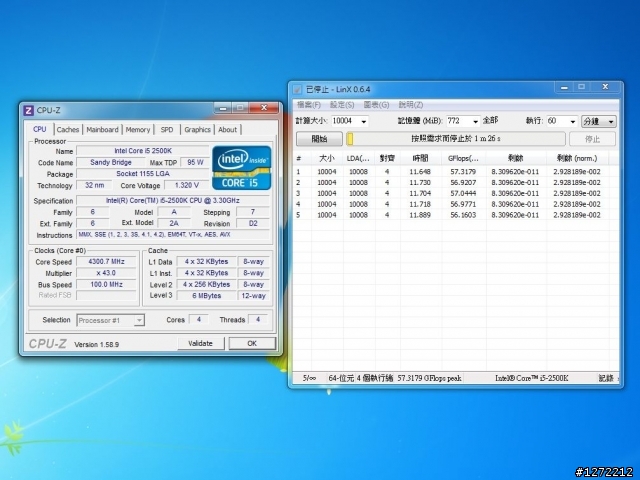Open the Memory tab in CPU-Z

tap(138, 129)
